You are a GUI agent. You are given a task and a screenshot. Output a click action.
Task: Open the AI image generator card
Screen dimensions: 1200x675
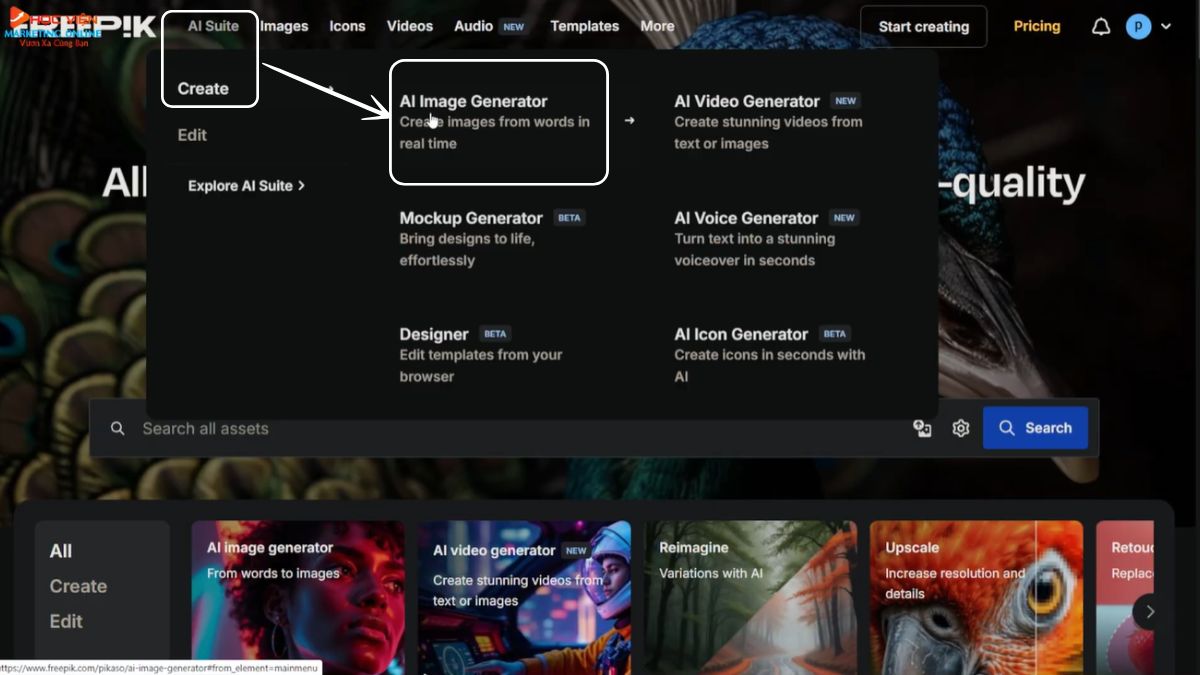298,597
